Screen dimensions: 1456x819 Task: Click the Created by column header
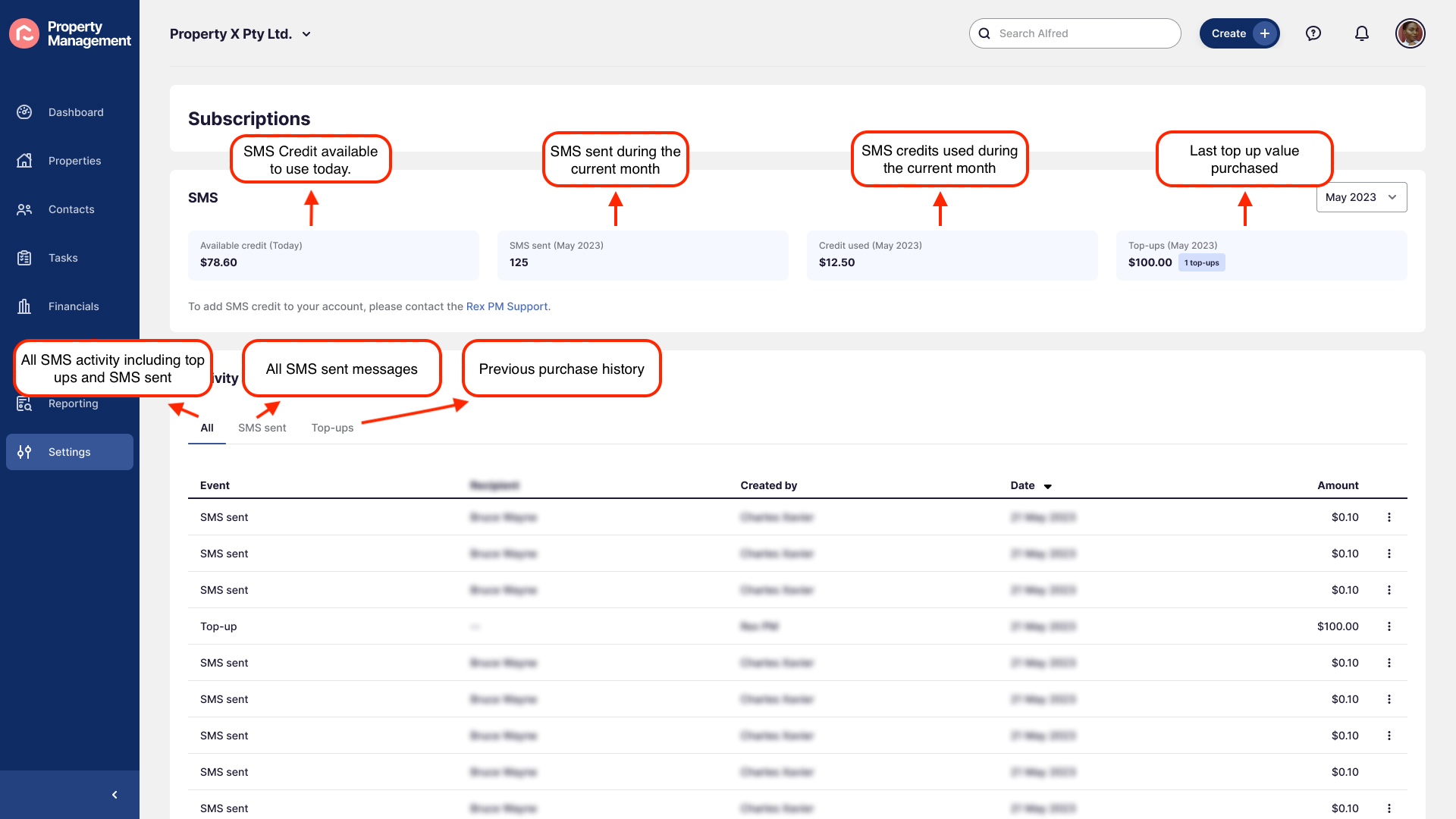pyautogui.click(x=768, y=485)
